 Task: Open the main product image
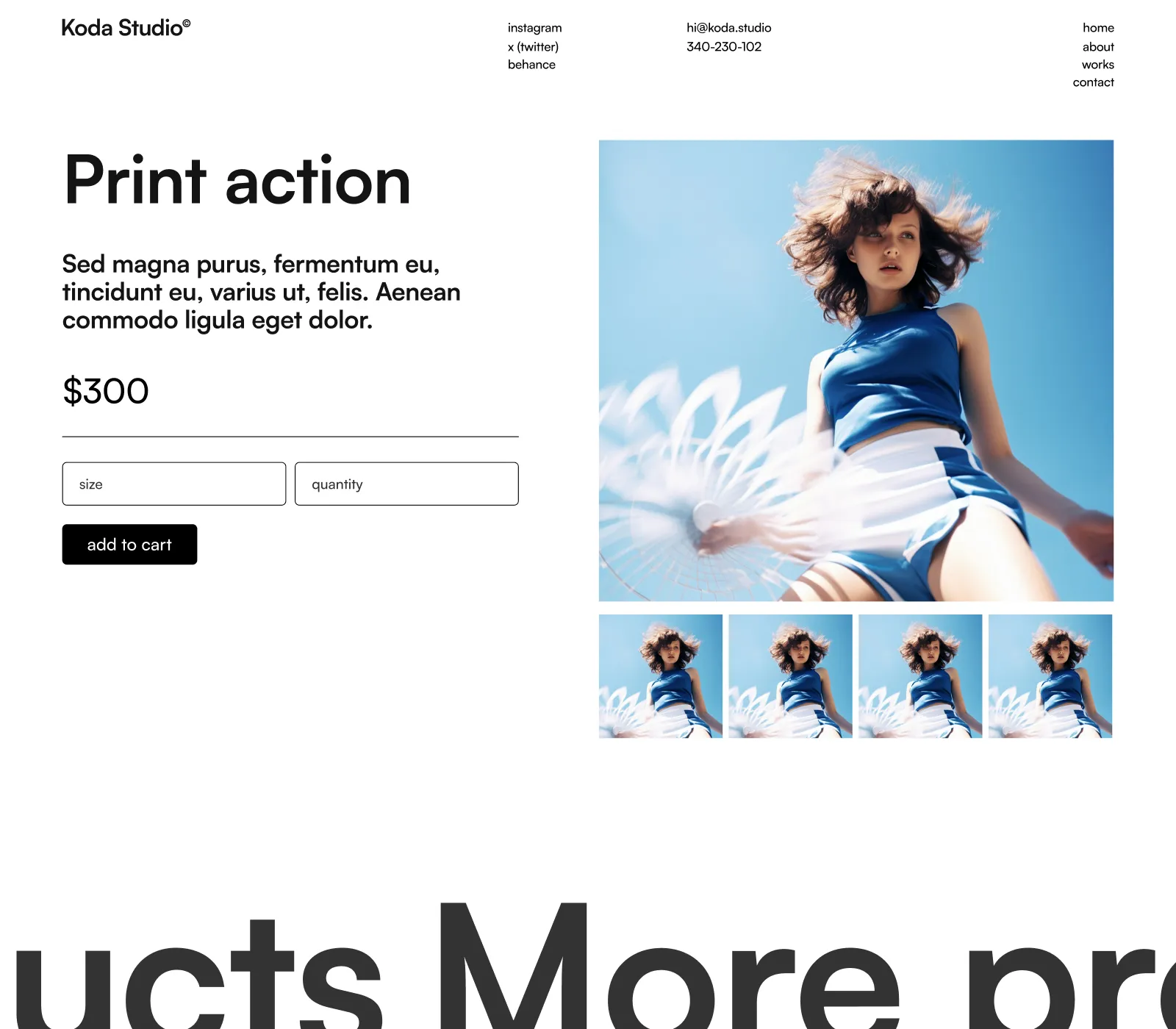(856, 370)
